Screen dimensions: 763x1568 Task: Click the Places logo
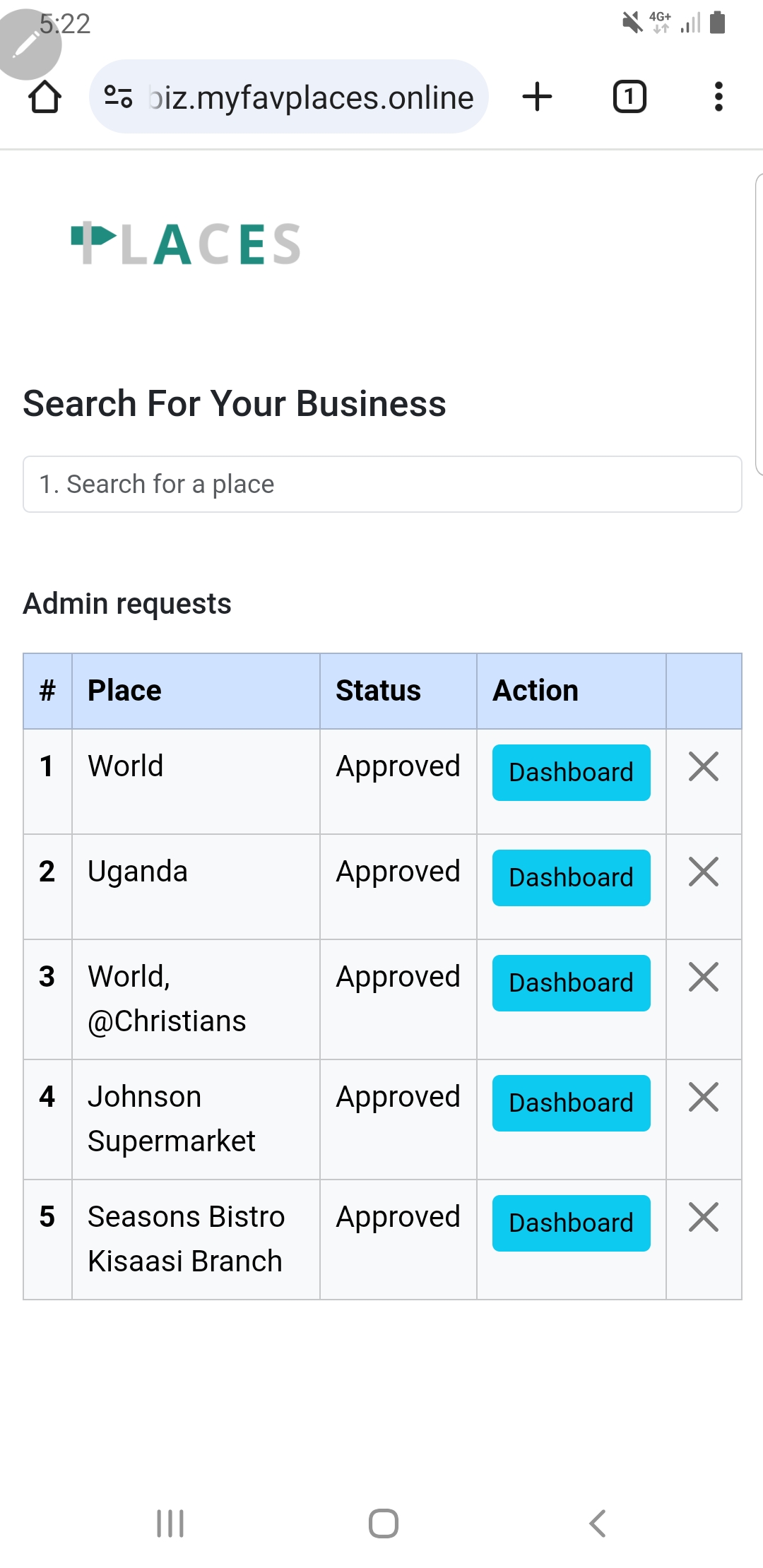point(187,244)
